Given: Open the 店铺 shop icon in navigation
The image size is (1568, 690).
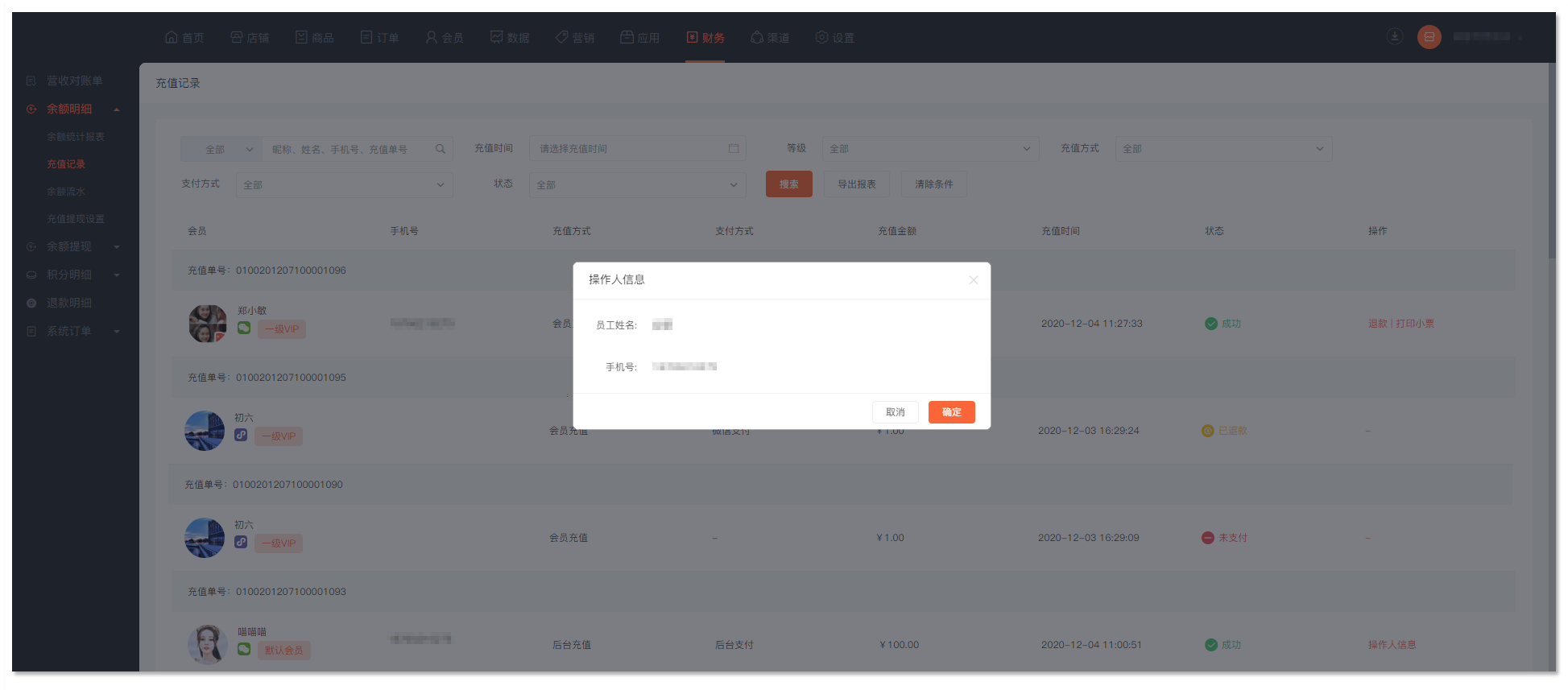Looking at the screenshot, I should click(x=237, y=37).
